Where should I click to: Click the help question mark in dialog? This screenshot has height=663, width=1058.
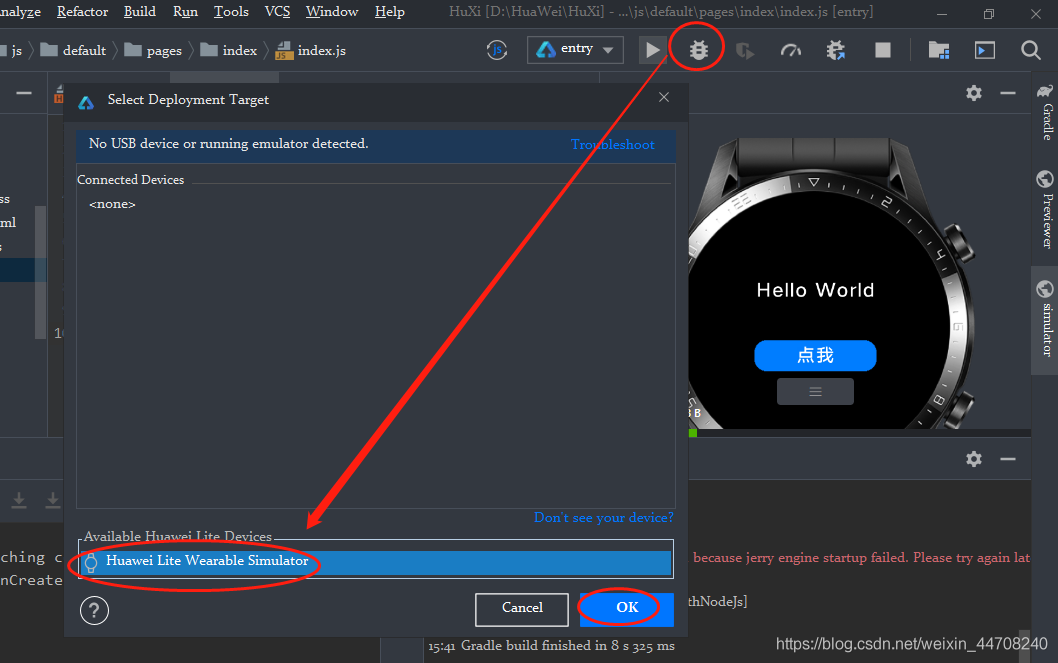(x=94, y=610)
